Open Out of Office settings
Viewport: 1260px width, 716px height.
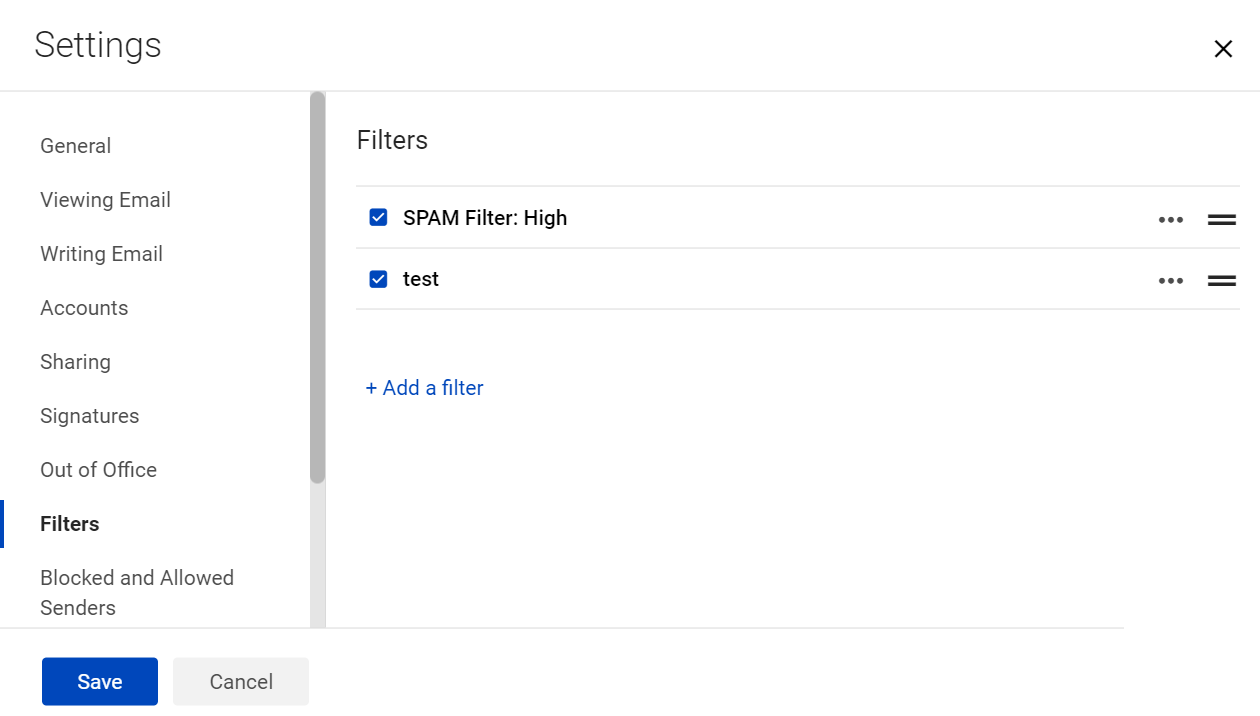(x=98, y=469)
